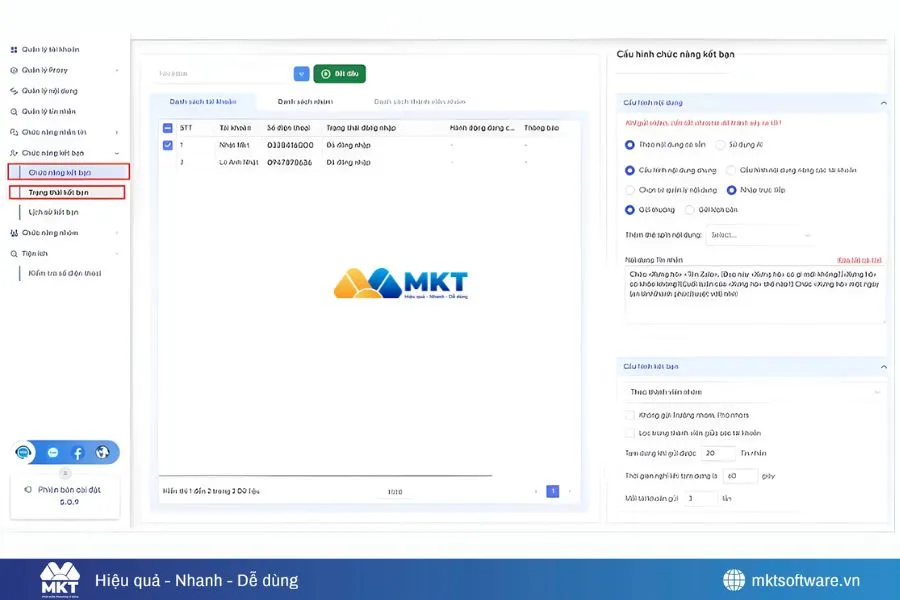Open the Facebook icon near the bottom left
The image size is (900, 600).
pos(78,452)
